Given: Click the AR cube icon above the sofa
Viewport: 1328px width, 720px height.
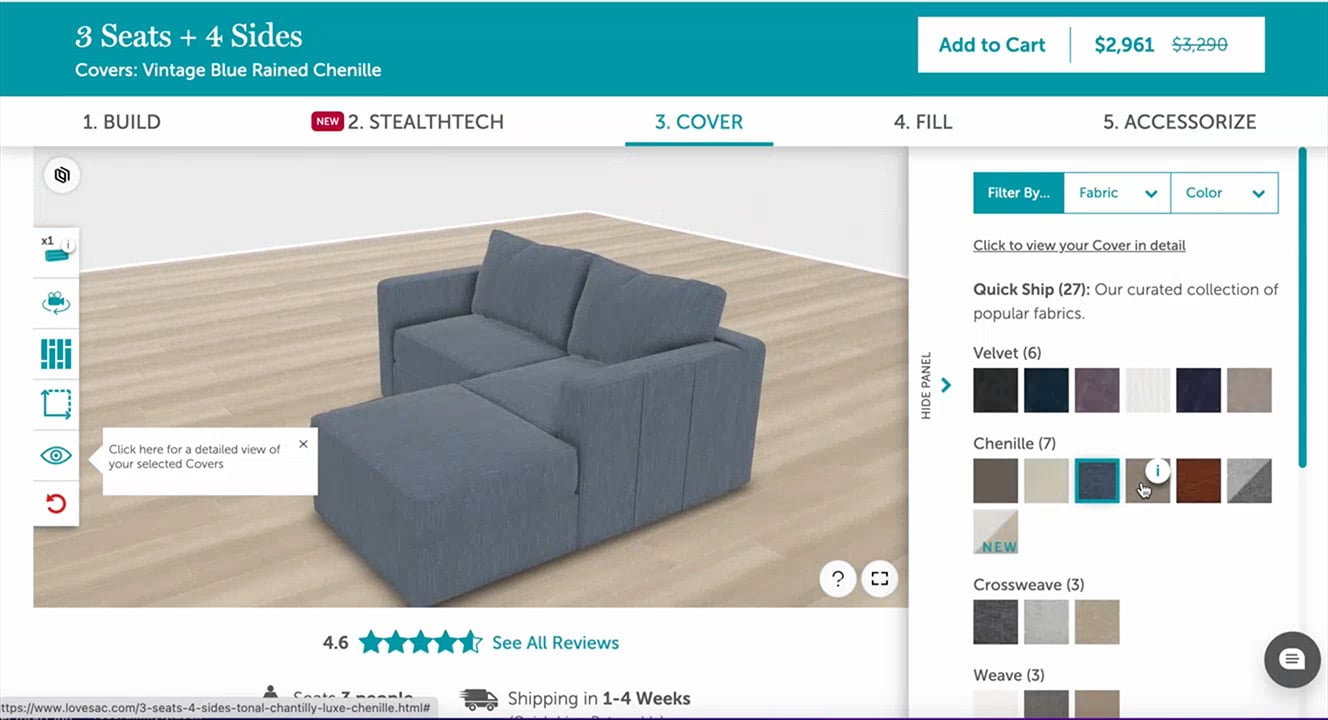Looking at the screenshot, I should tap(62, 175).
